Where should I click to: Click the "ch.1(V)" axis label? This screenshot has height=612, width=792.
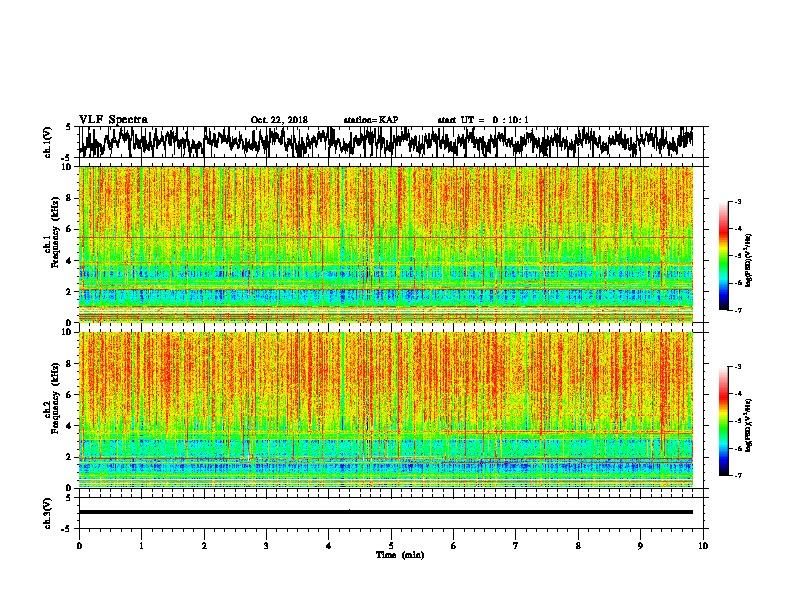click(x=48, y=141)
